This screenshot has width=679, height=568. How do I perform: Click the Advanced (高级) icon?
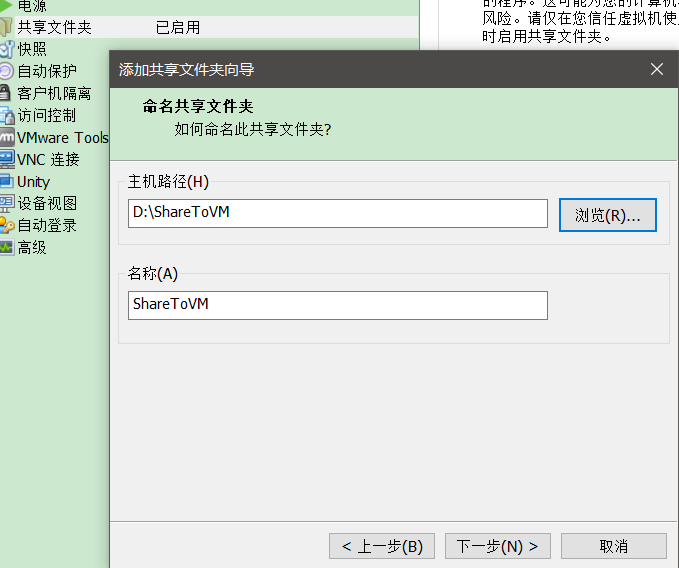[x=7, y=248]
